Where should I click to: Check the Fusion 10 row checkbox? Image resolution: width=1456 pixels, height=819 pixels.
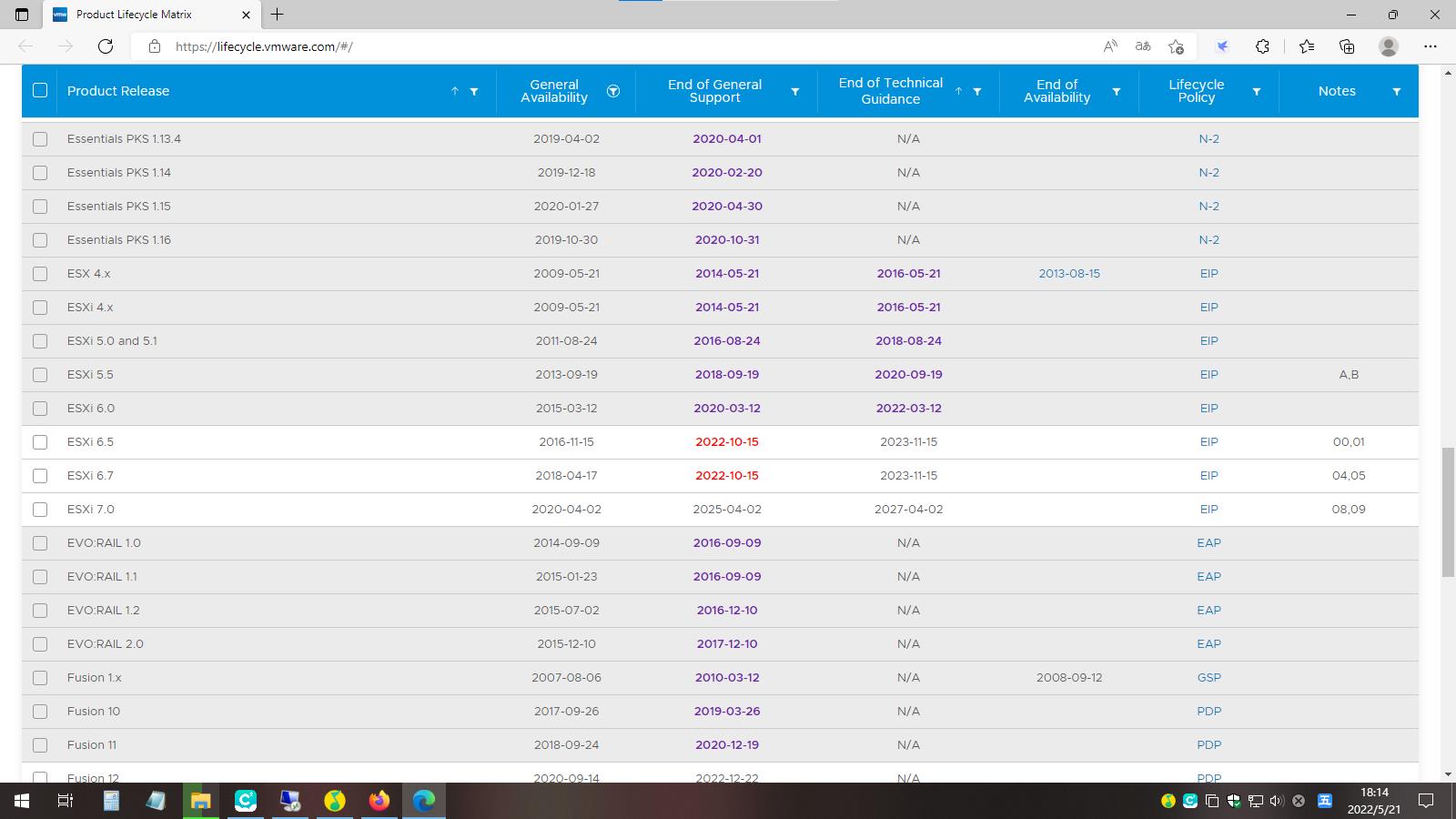coord(40,712)
